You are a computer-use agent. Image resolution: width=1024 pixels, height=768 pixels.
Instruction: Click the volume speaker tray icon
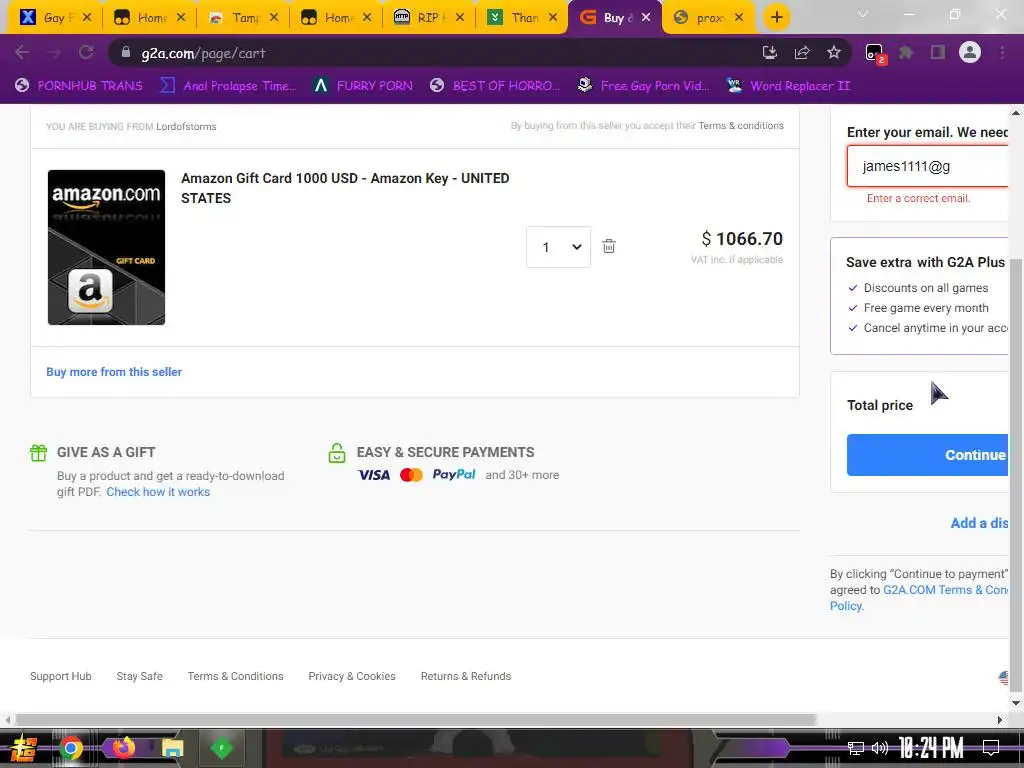click(880, 748)
